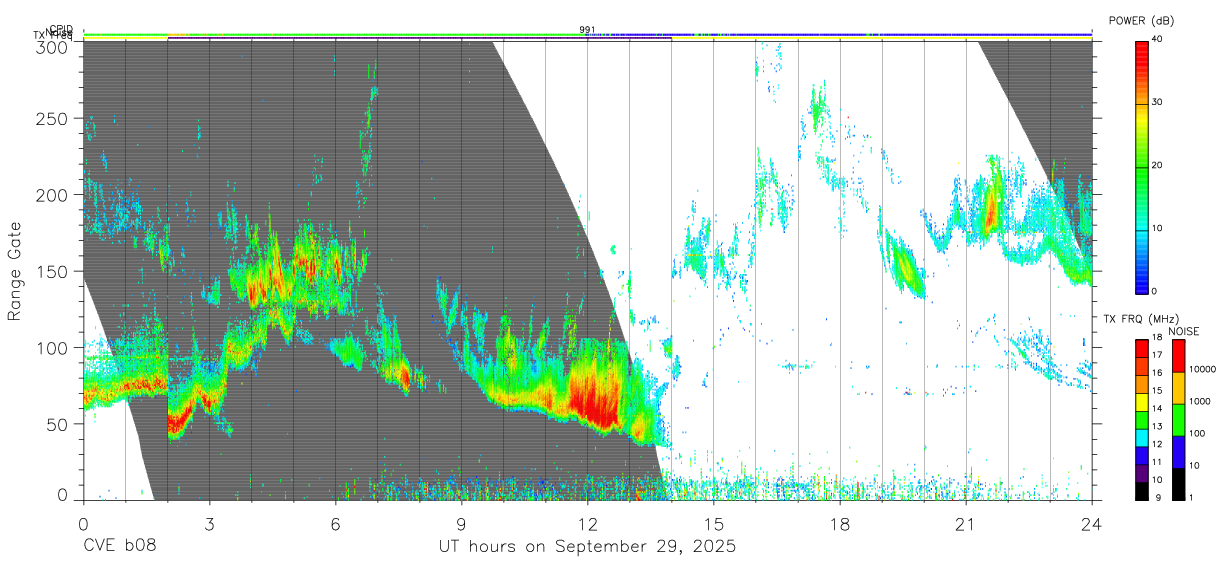The image size is (1228, 567).
Task: Click the 200 range gate tick label
Action: pos(52,195)
